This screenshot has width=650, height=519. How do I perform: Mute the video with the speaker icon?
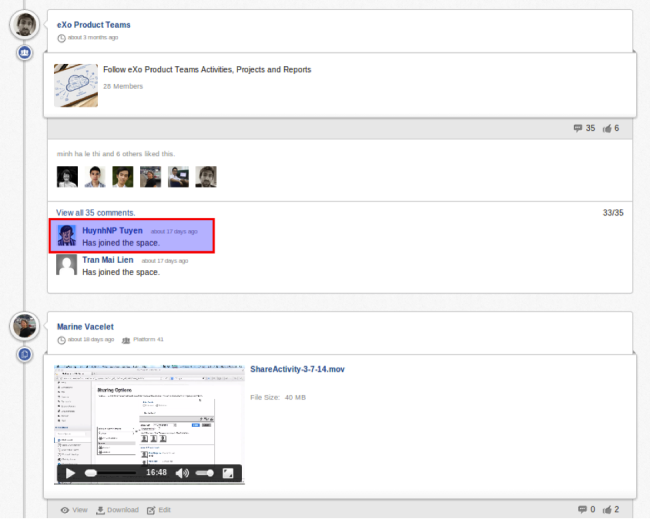point(182,472)
